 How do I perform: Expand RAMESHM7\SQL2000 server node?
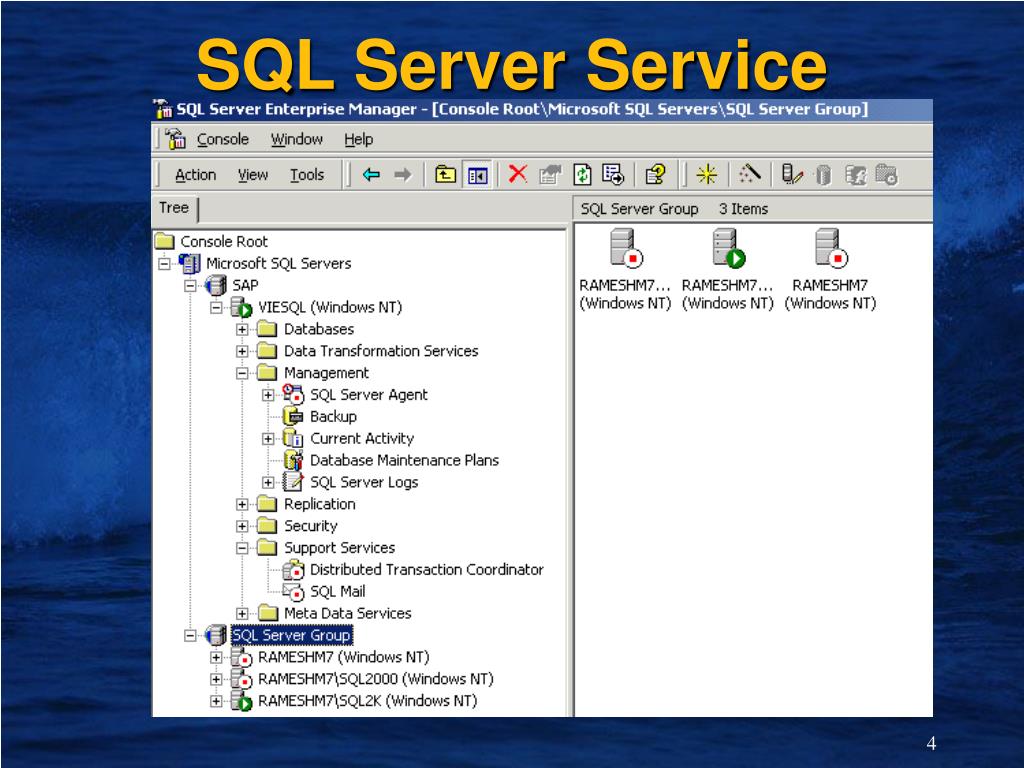pyautogui.click(x=216, y=679)
